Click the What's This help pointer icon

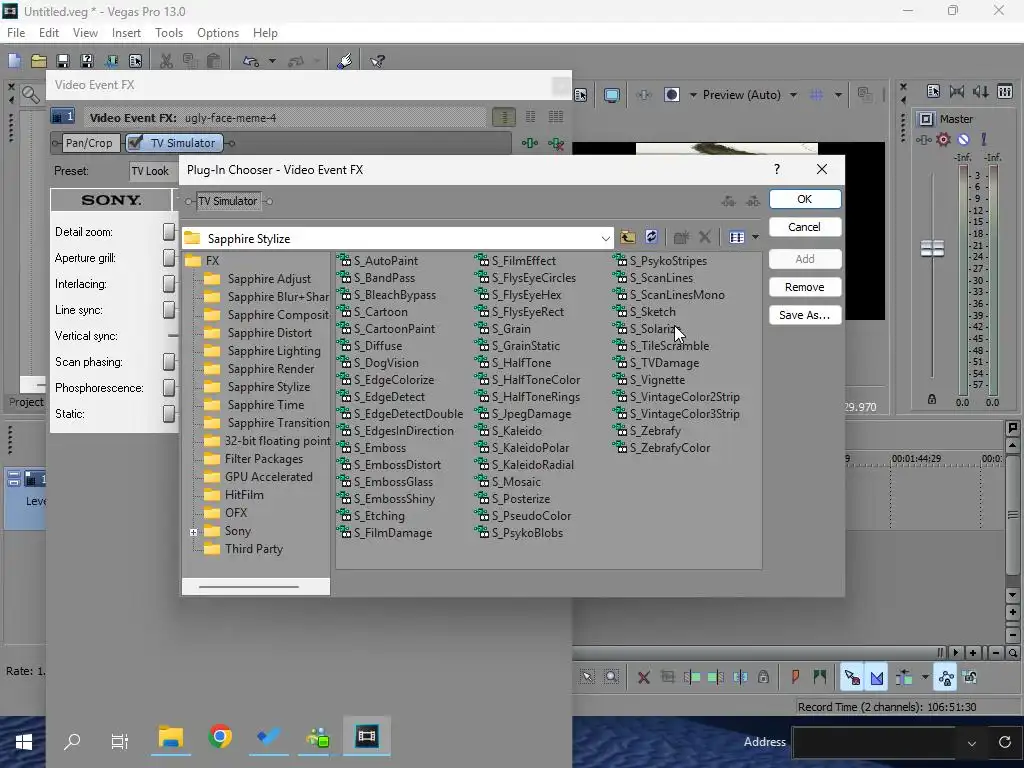click(x=377, y=61)
